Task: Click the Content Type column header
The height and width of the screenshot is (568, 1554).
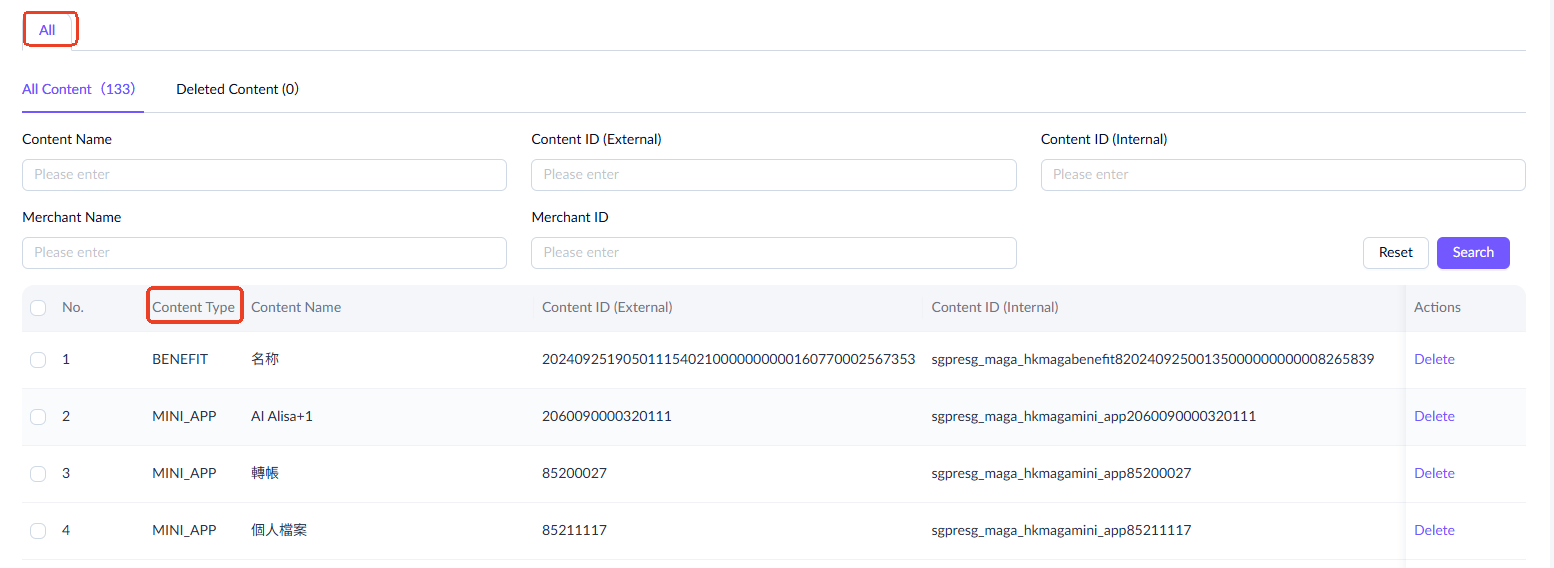Action: point(194,308)
